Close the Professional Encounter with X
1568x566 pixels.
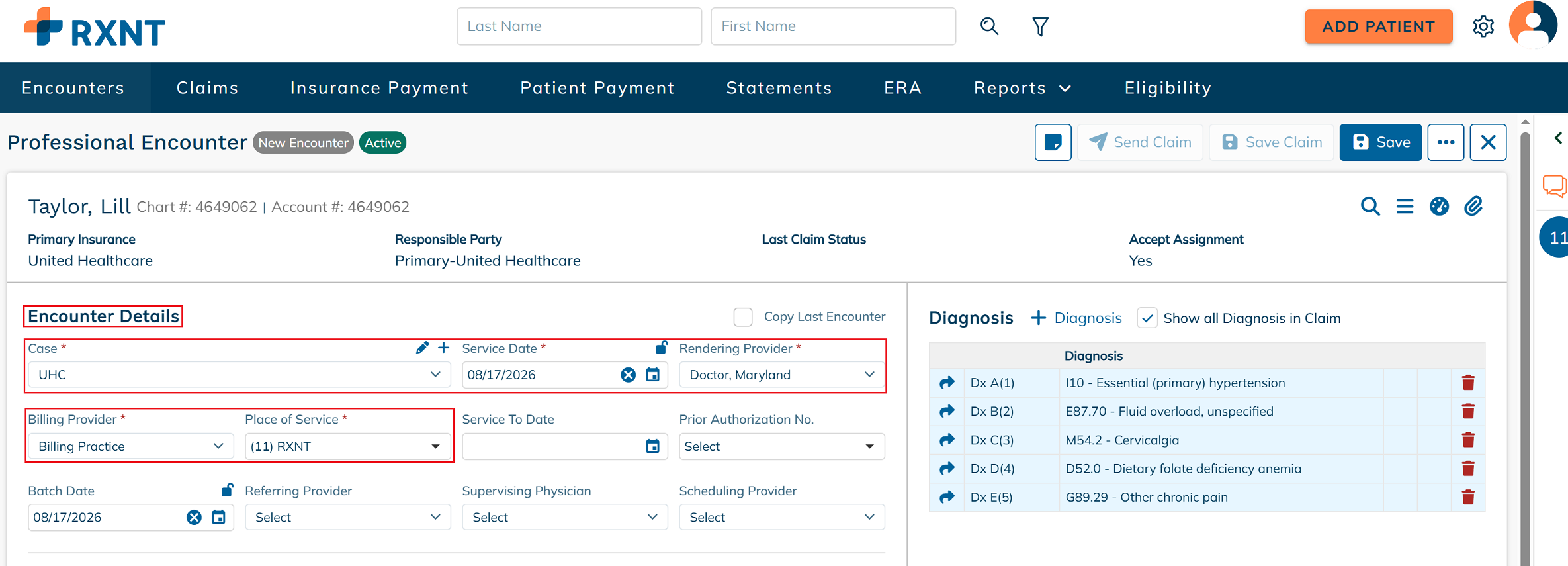tap(1488, 142)
